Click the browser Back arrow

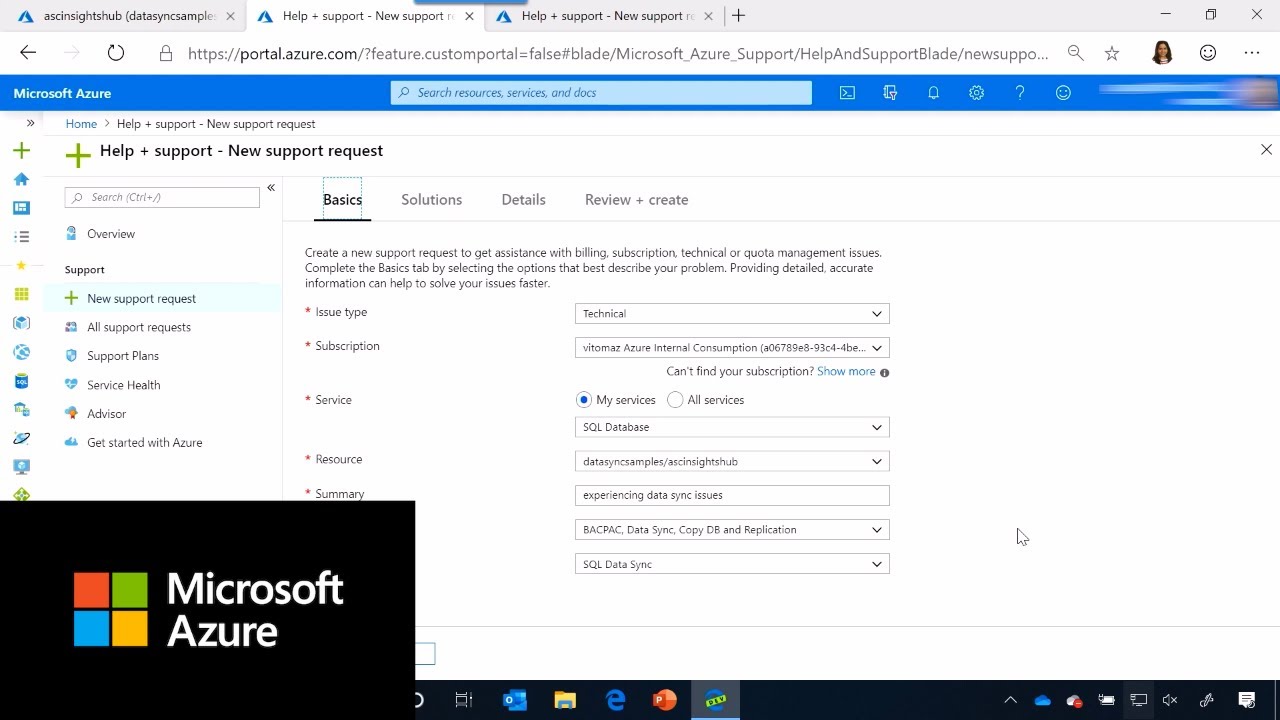point(28,53)
